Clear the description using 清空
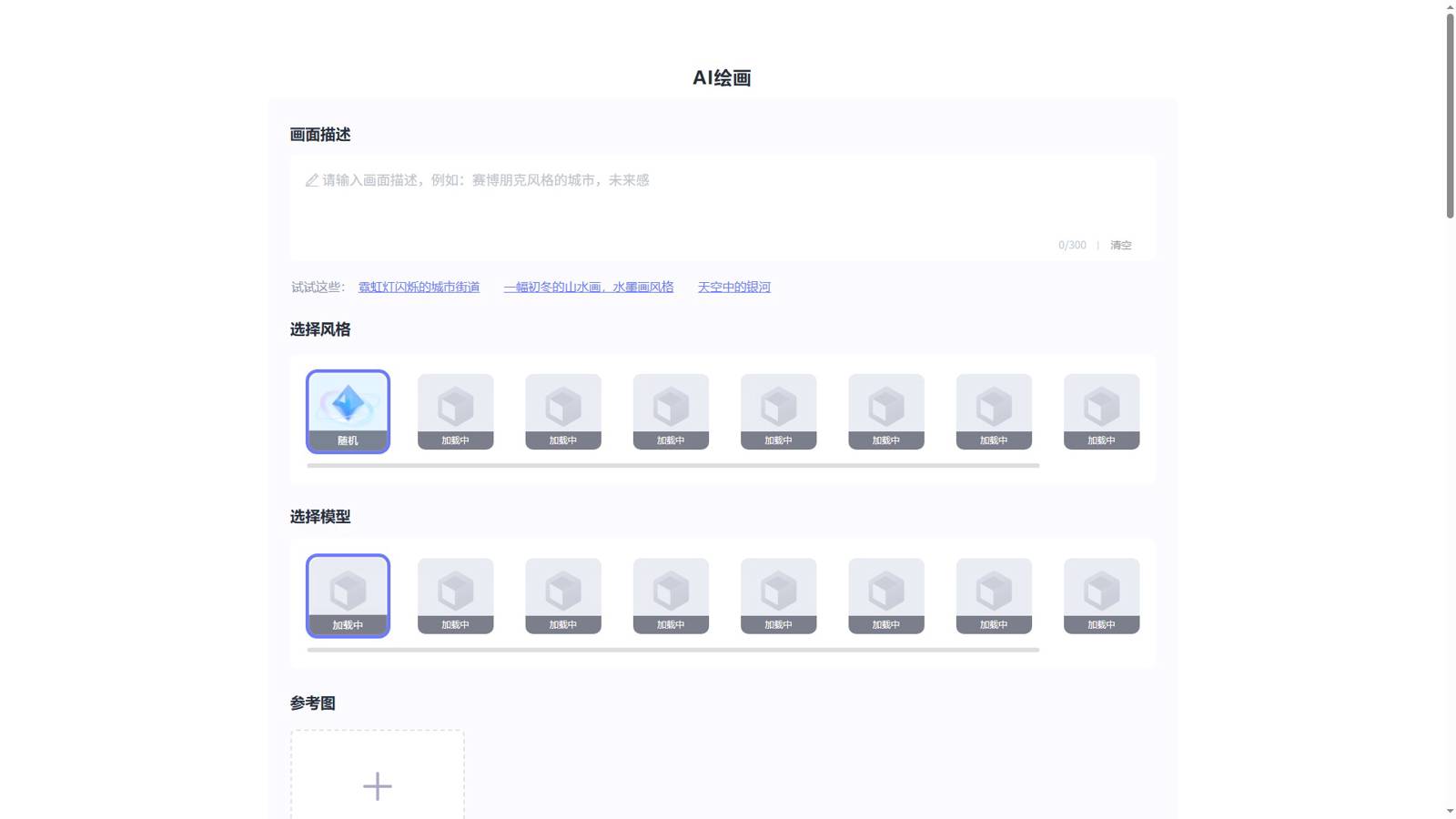This screenshot has width=1456, height=819. (1121, 245)
